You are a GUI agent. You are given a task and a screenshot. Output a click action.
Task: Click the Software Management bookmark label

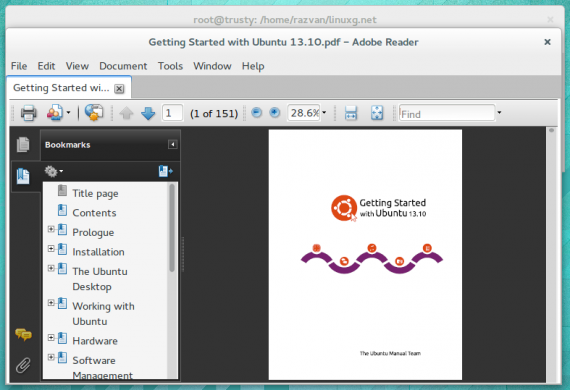click(x=103, y=368)
